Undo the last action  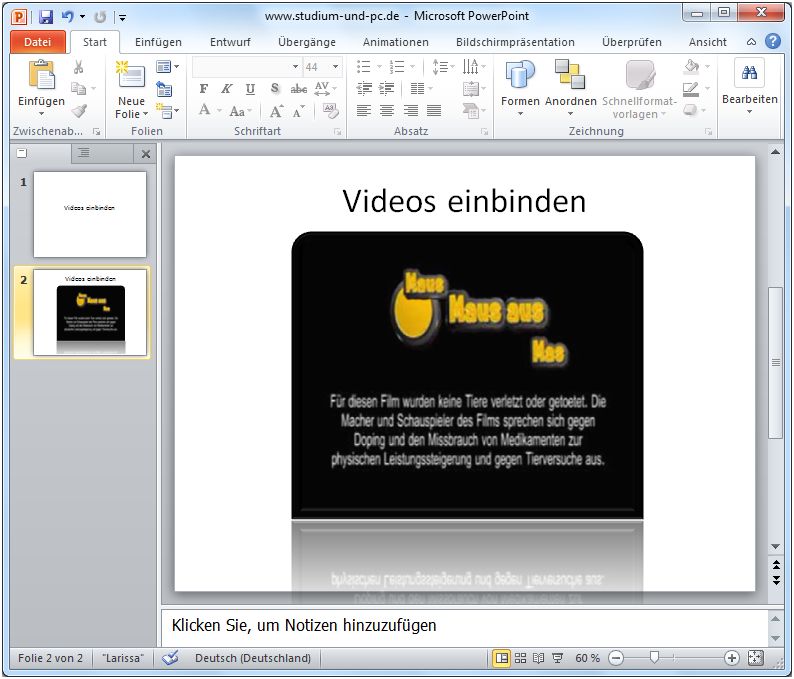[67, 17]
